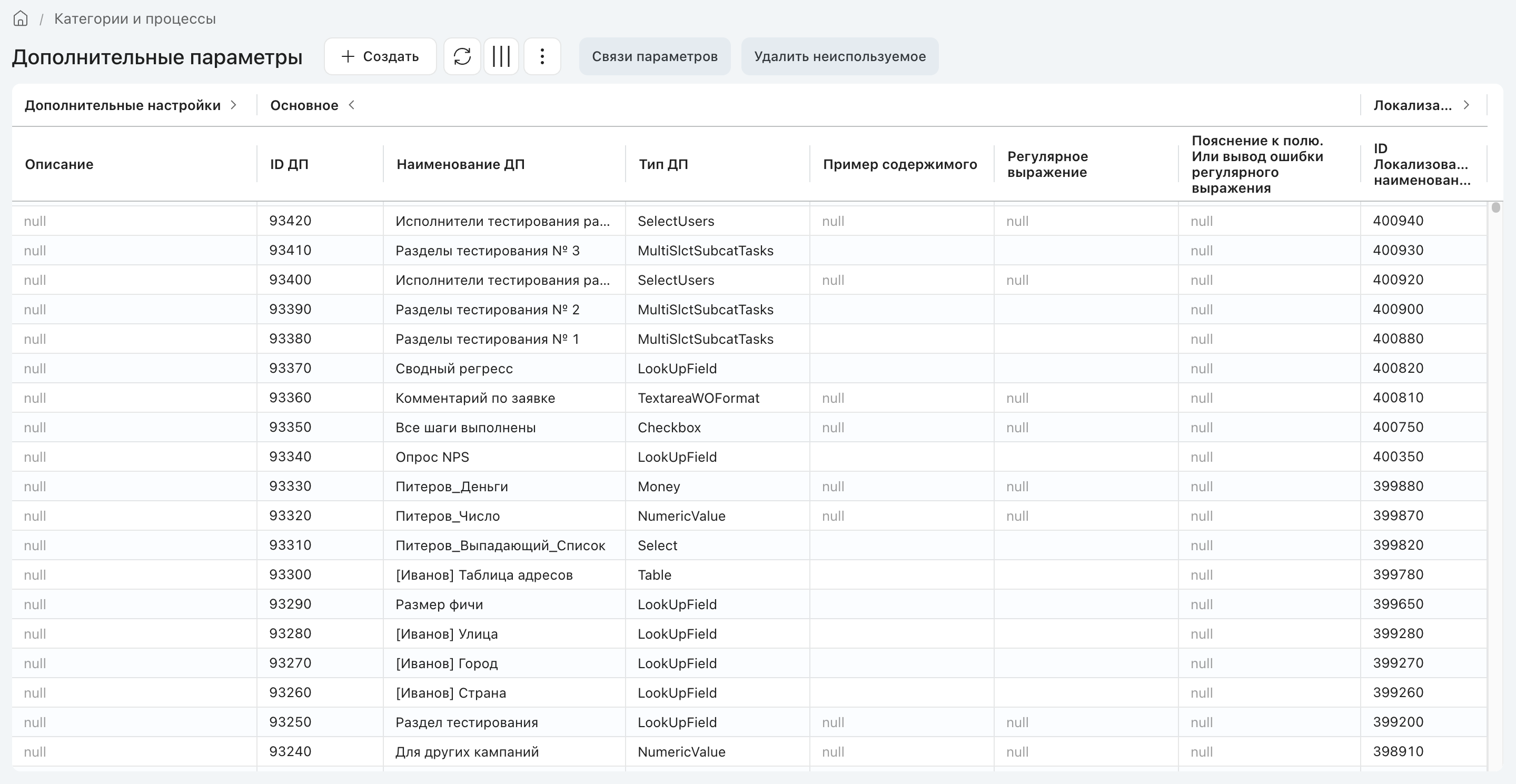Click Питеров_Деньги cell

coord(504,486)
